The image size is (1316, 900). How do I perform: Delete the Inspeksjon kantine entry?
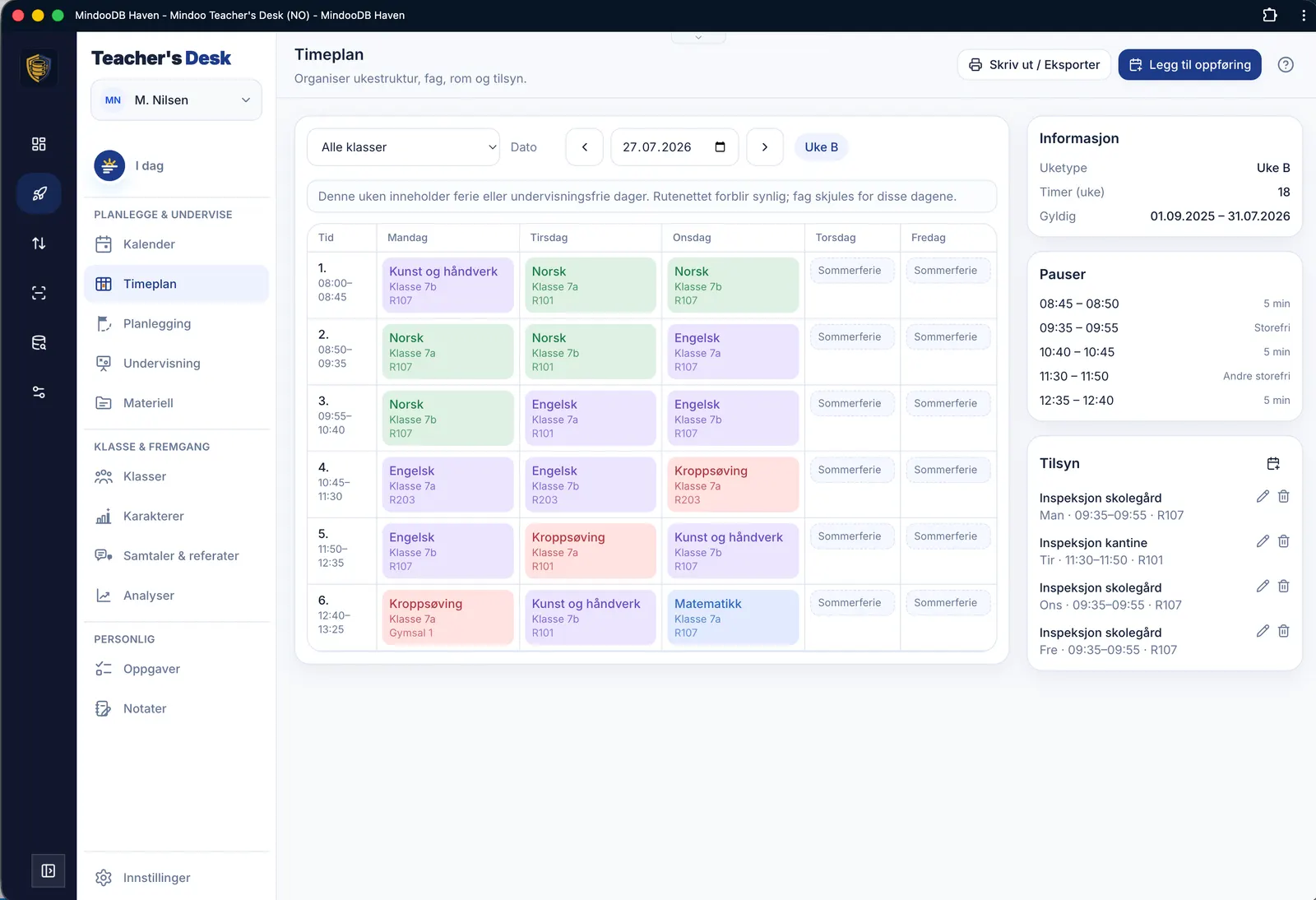(1284, 541)
